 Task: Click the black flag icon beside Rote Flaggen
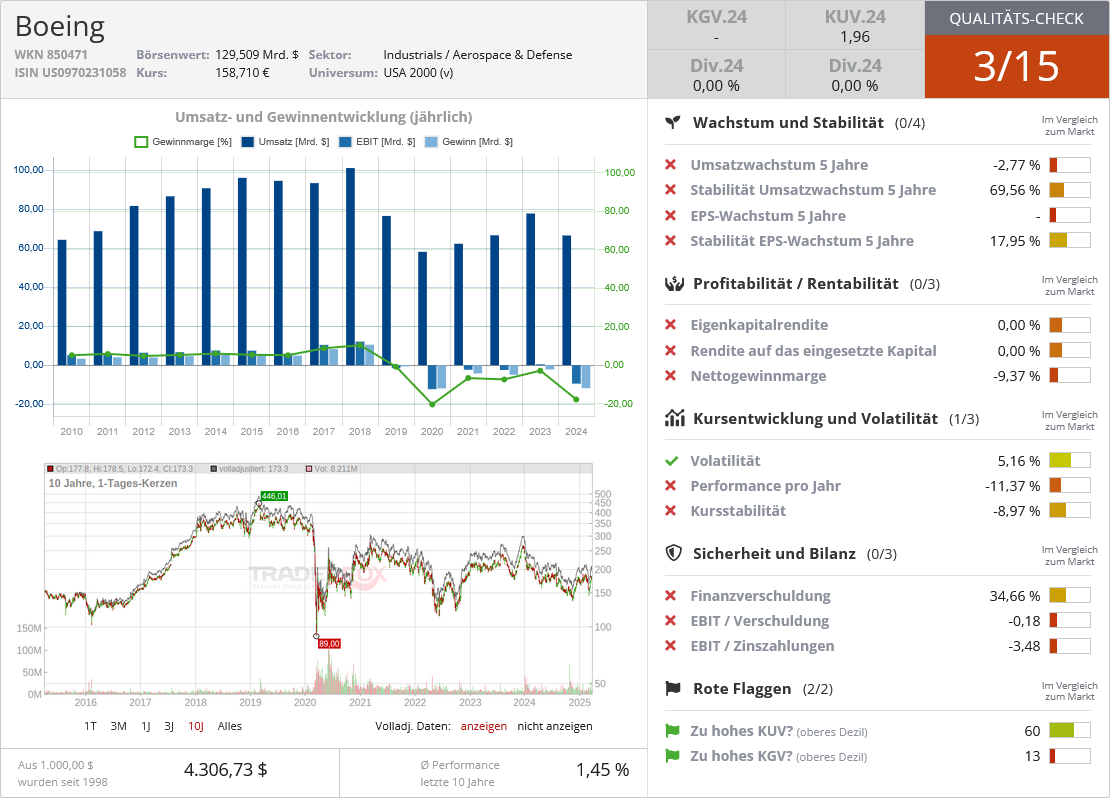(673, 688)
